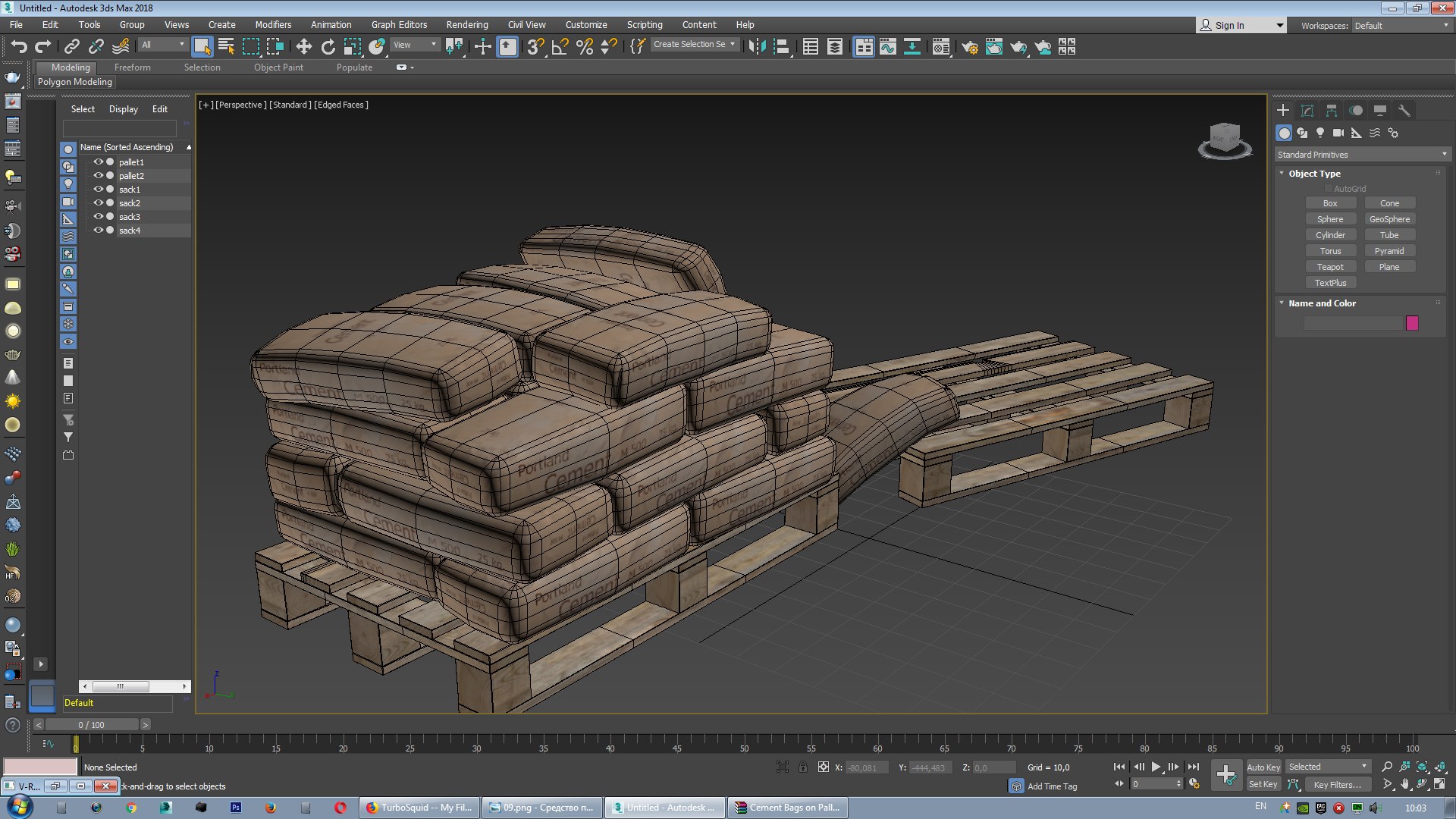Open the Workspaces Default dropdown

click(x=1401, y=25)
